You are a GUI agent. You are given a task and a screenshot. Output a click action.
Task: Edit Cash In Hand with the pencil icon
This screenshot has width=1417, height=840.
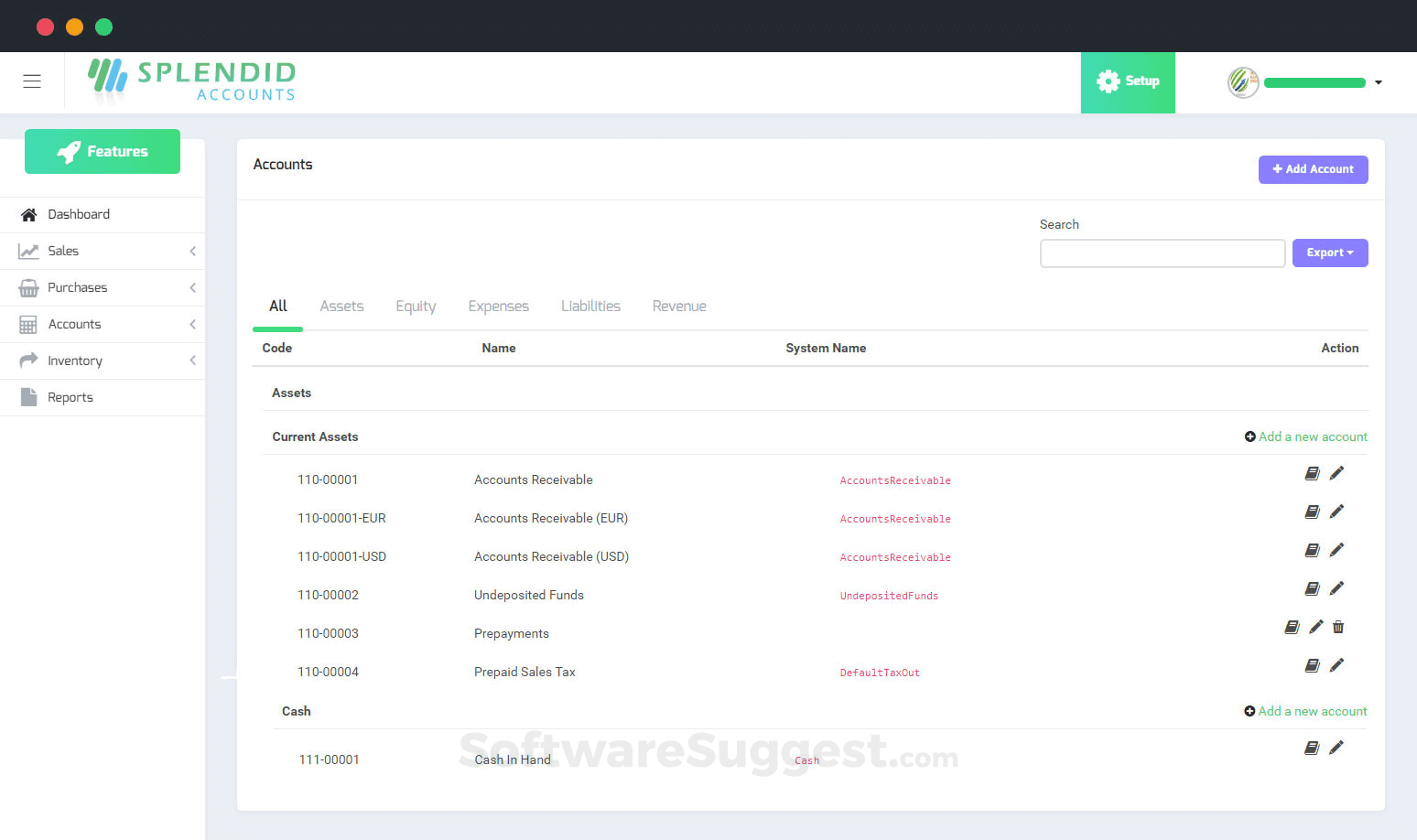pos(1336,748)
